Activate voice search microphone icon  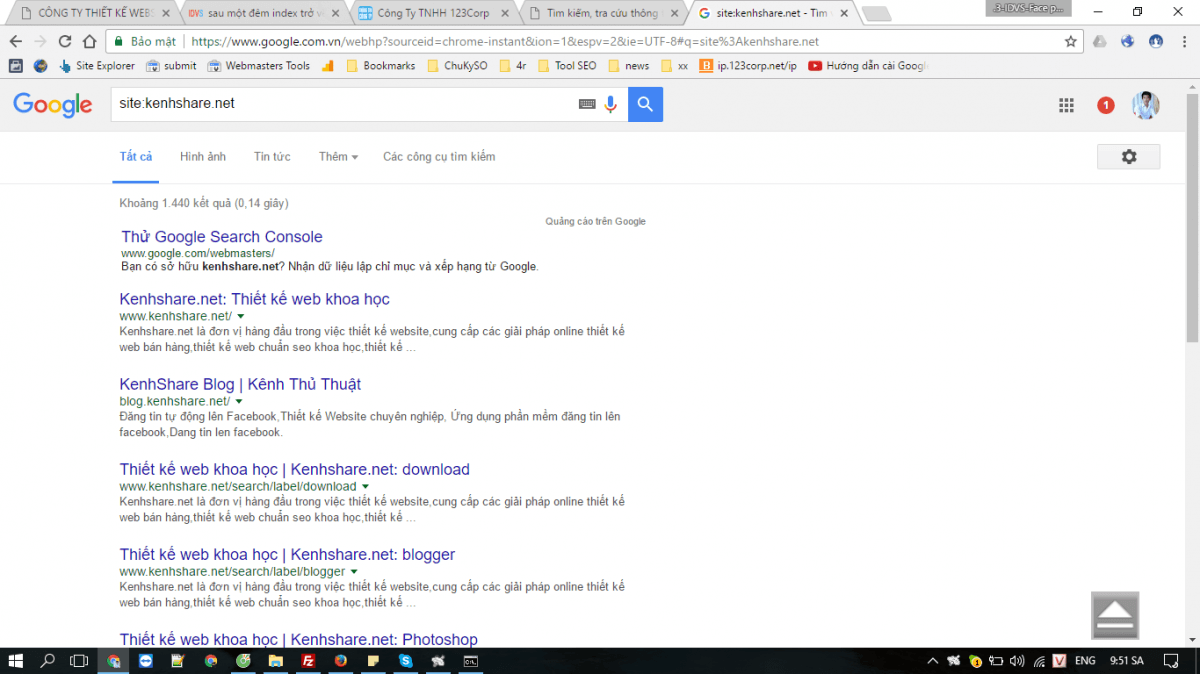click(x=611, y=104)
